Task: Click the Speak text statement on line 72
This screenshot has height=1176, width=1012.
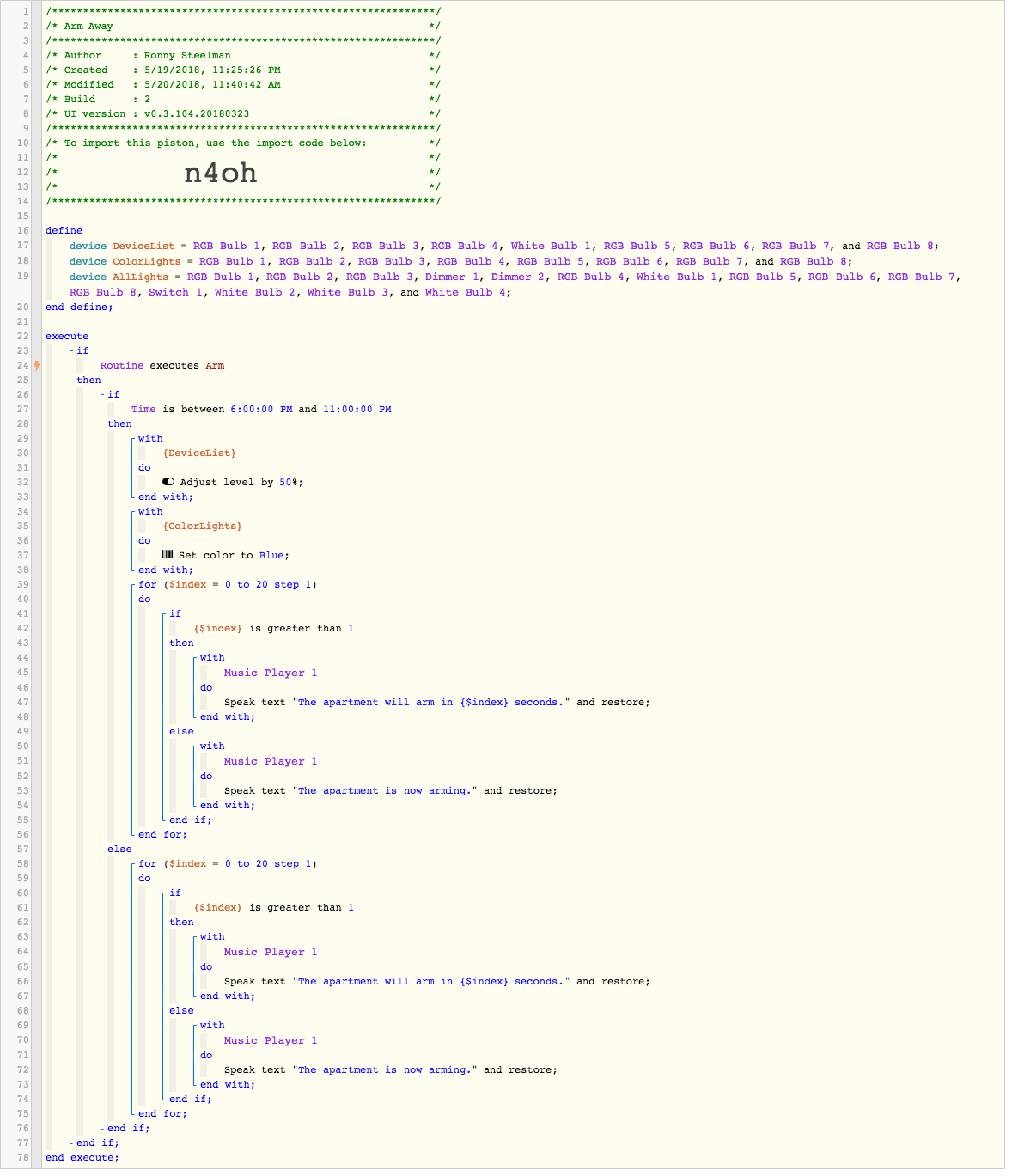Action: tap(391, 1070)
